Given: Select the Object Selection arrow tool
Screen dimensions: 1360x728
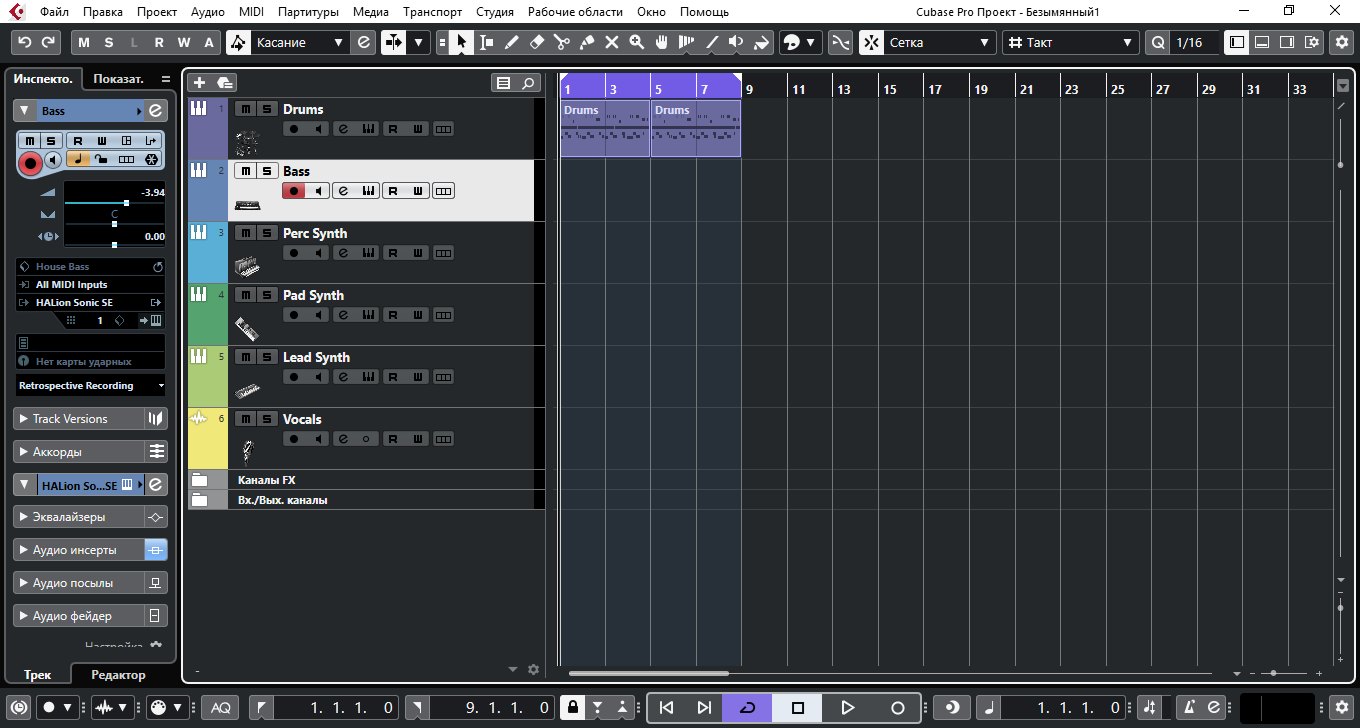Looking at the screenshot, I should [x=461, y=43].
